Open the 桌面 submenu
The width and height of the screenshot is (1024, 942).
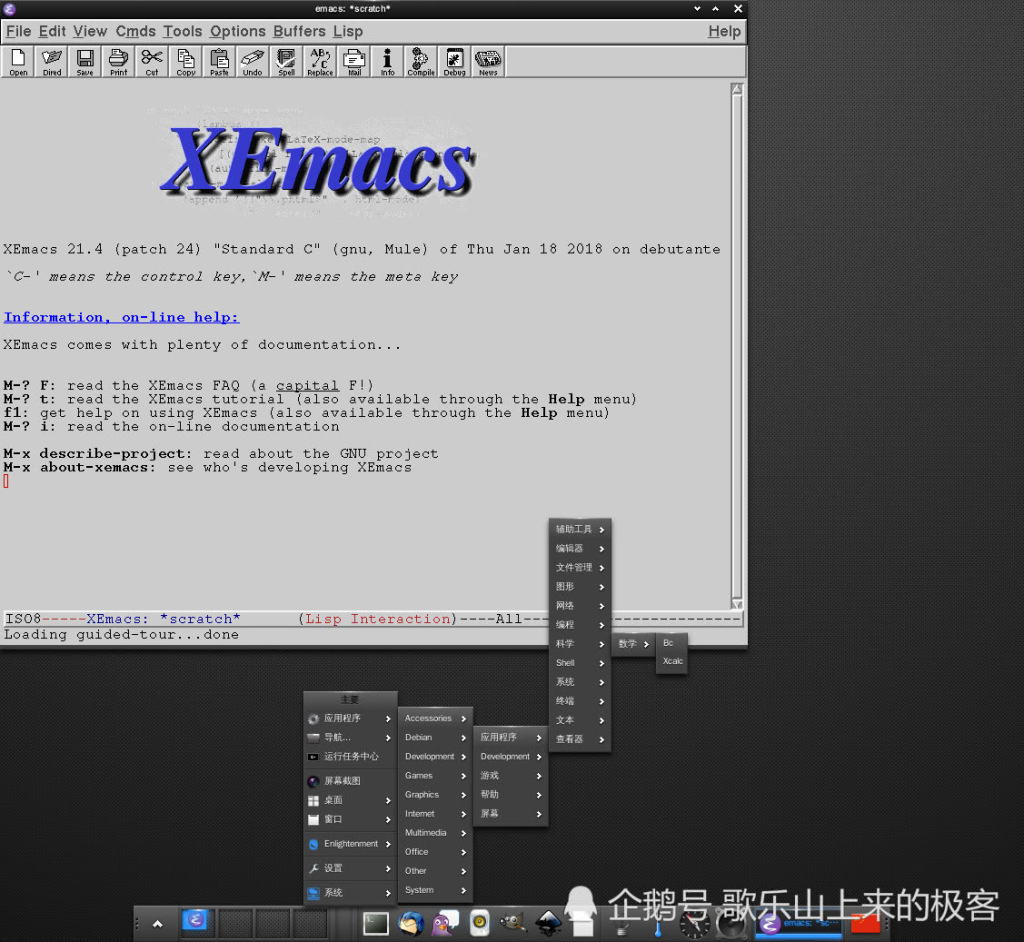[x=350, y=800]
